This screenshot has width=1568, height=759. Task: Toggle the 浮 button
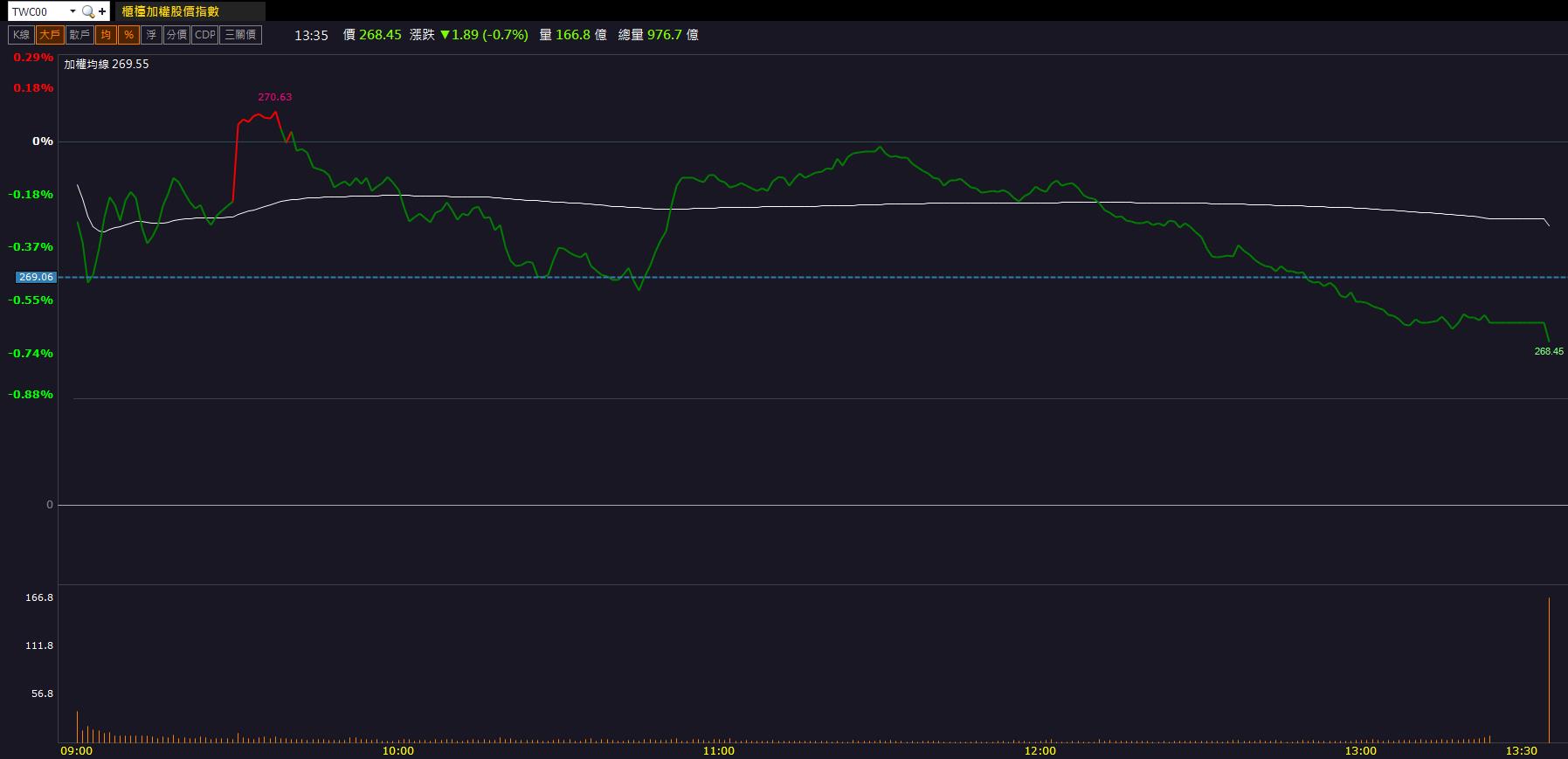[151, 35]
